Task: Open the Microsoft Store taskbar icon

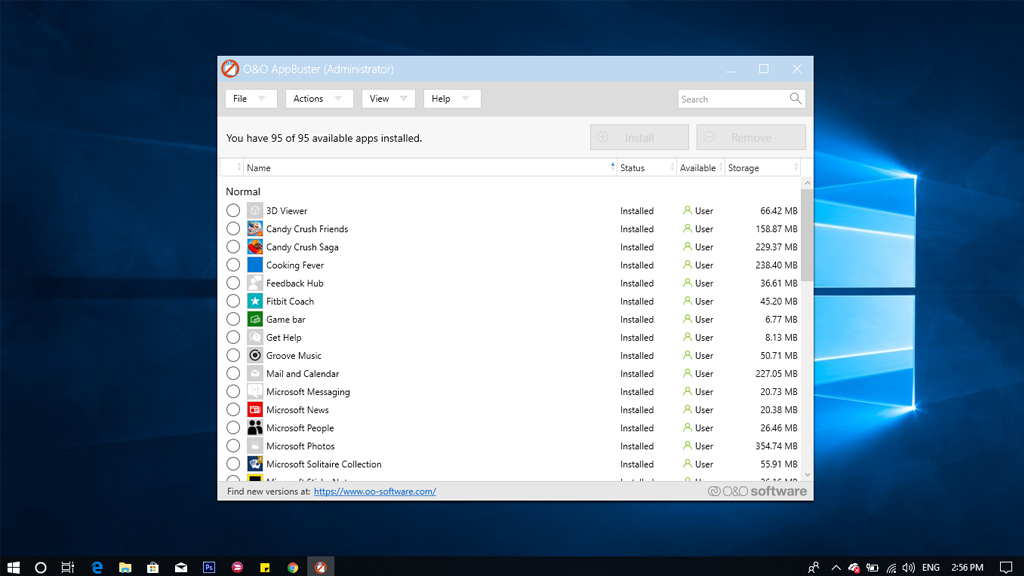Action: click(x=153, y=568)
